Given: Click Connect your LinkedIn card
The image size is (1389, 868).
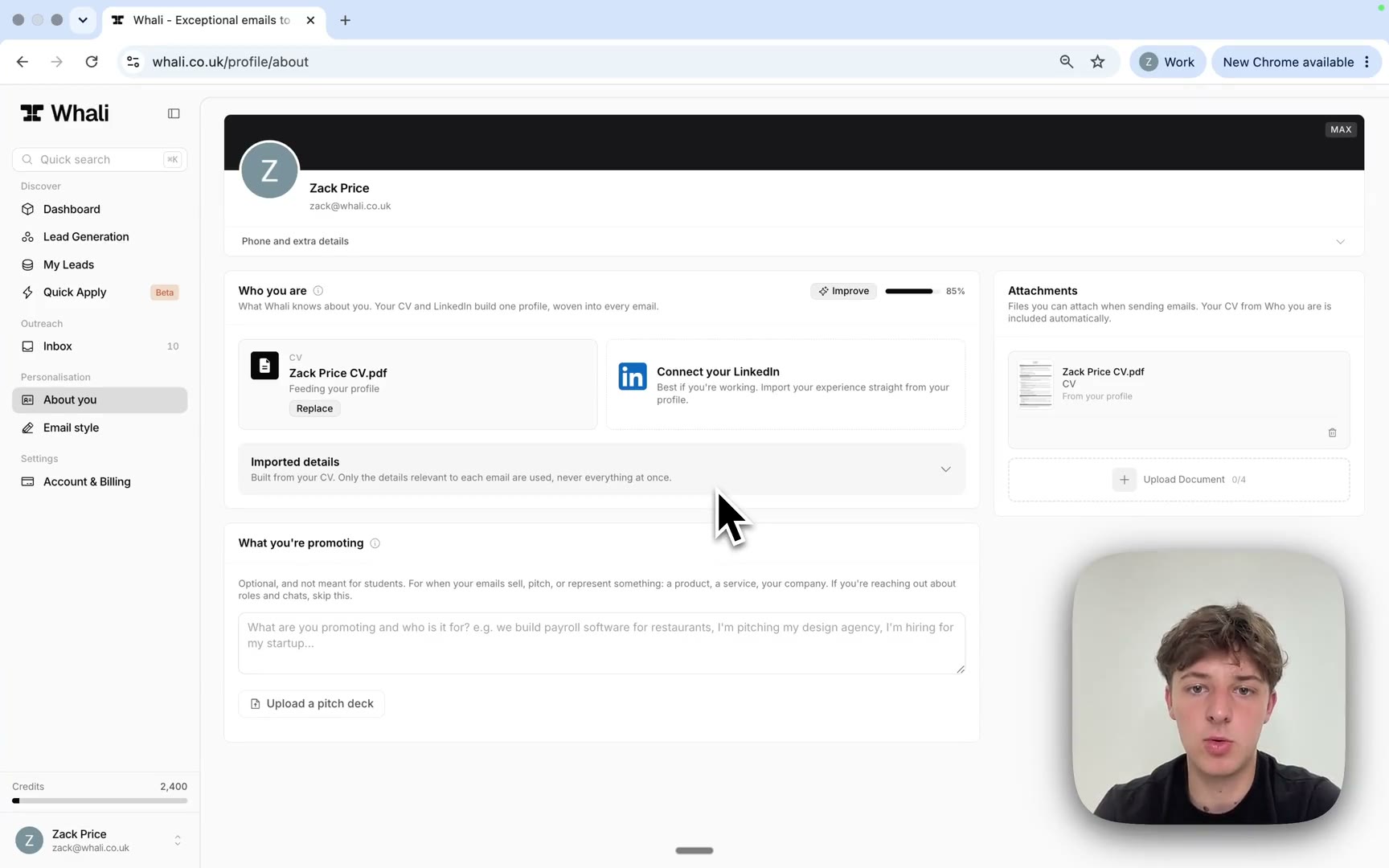Looking at the screenshot, I should (x=785, y=384).
